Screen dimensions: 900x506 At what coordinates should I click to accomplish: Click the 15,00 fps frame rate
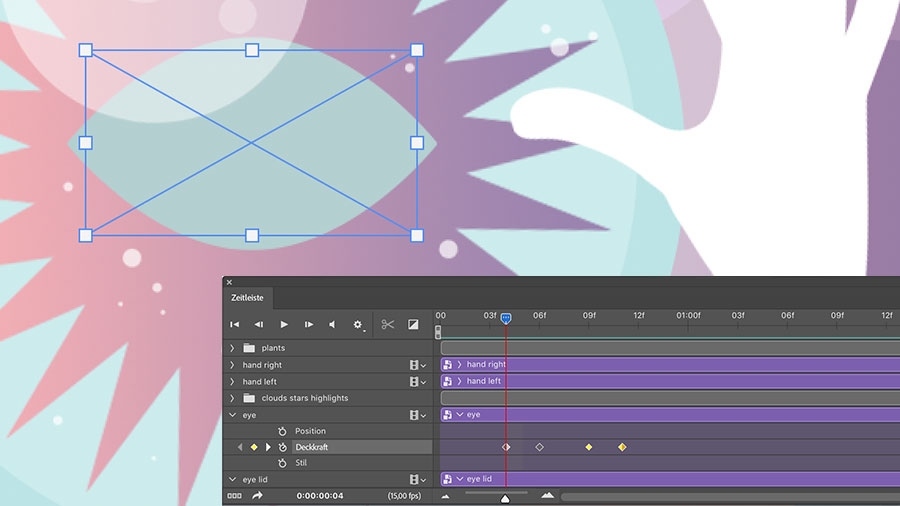pyautogui.click(x=404, y=496)
